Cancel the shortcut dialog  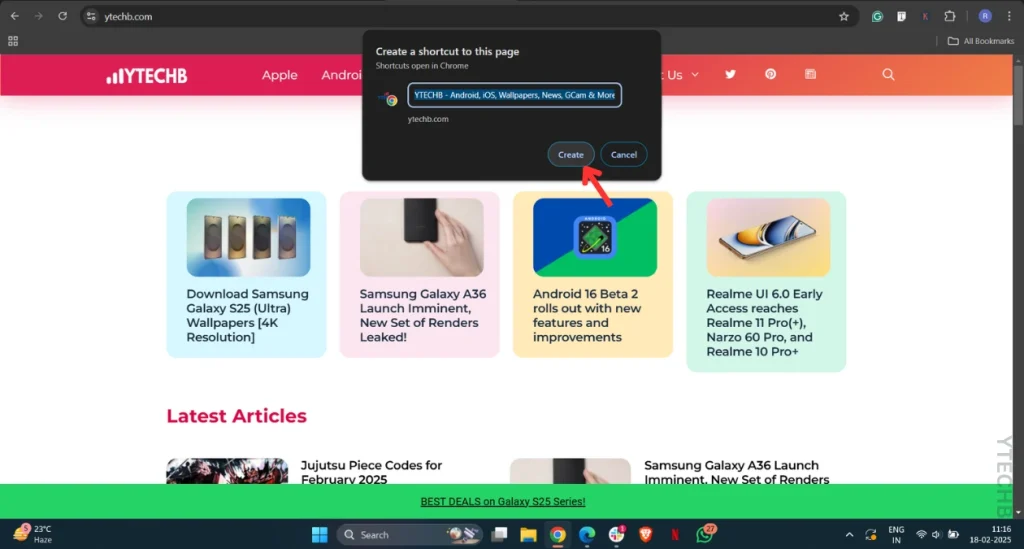[x=624, y=155]
